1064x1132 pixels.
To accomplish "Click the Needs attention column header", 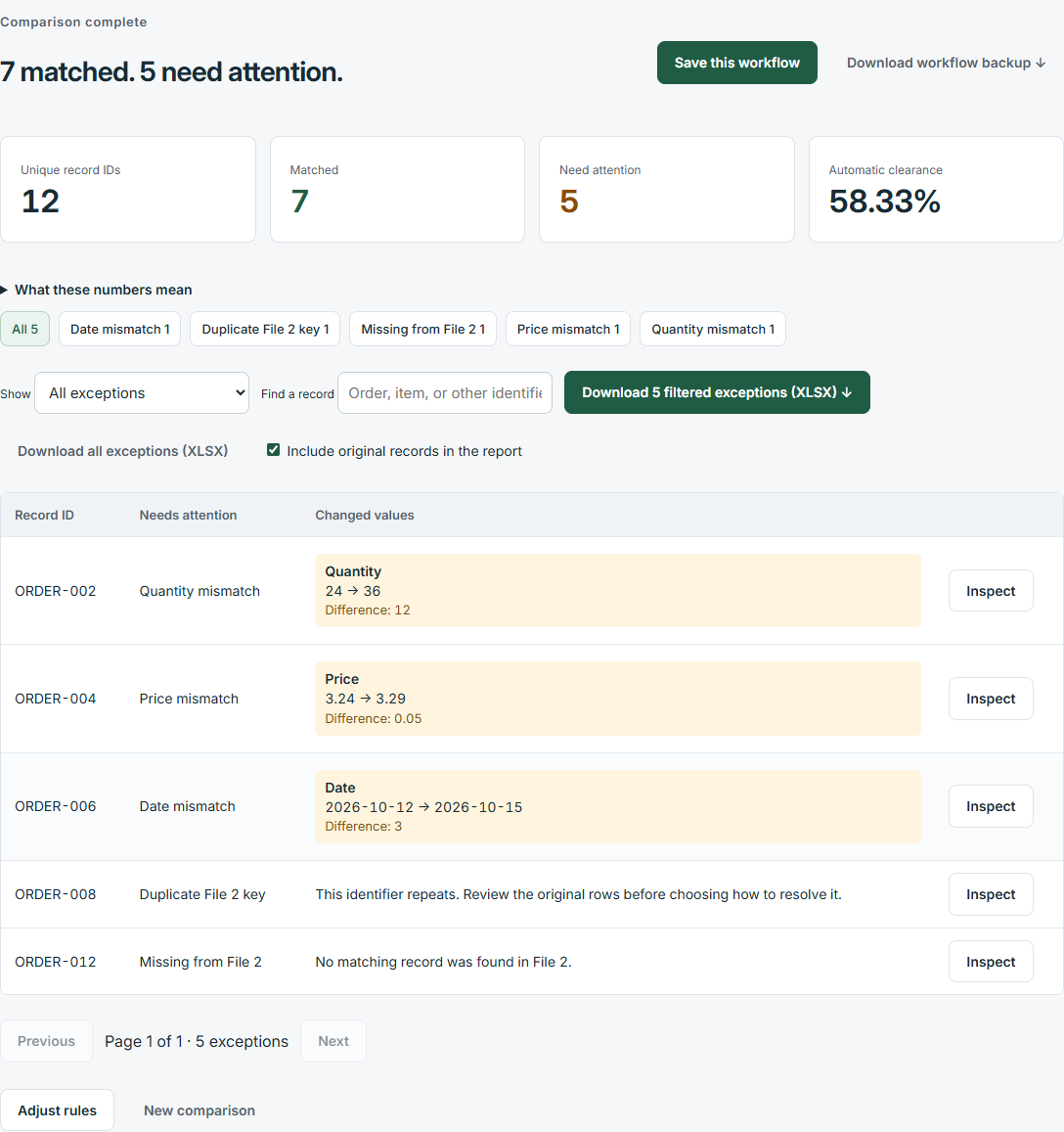I will pyautogui.click(x=188, y=515).
